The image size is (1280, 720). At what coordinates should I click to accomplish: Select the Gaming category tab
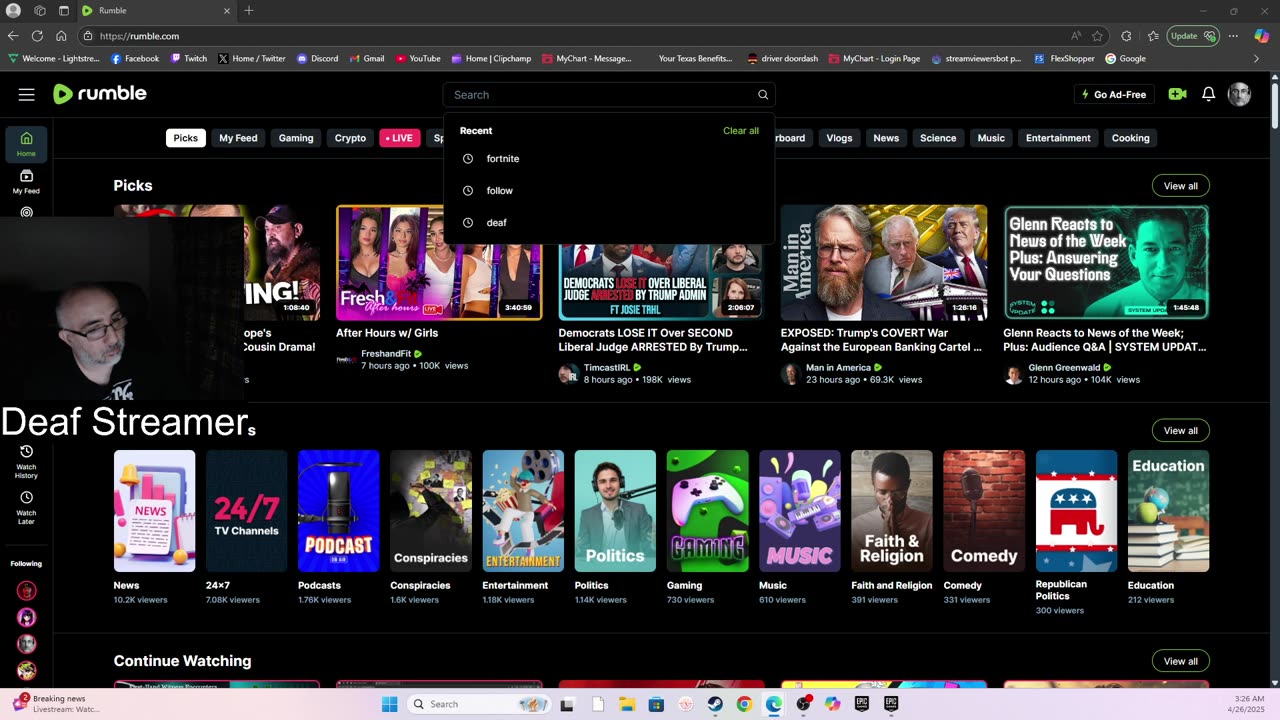(x=296, y=138)
